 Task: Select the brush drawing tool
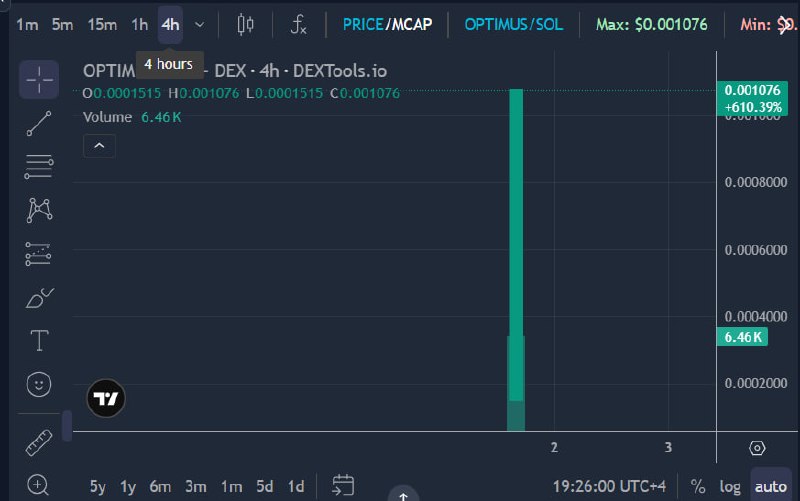click(39, 297)
